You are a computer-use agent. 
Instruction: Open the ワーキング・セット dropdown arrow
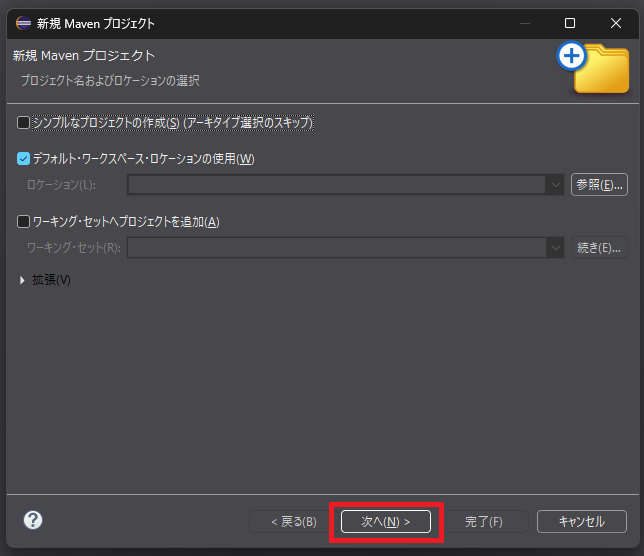pos(555,248)
